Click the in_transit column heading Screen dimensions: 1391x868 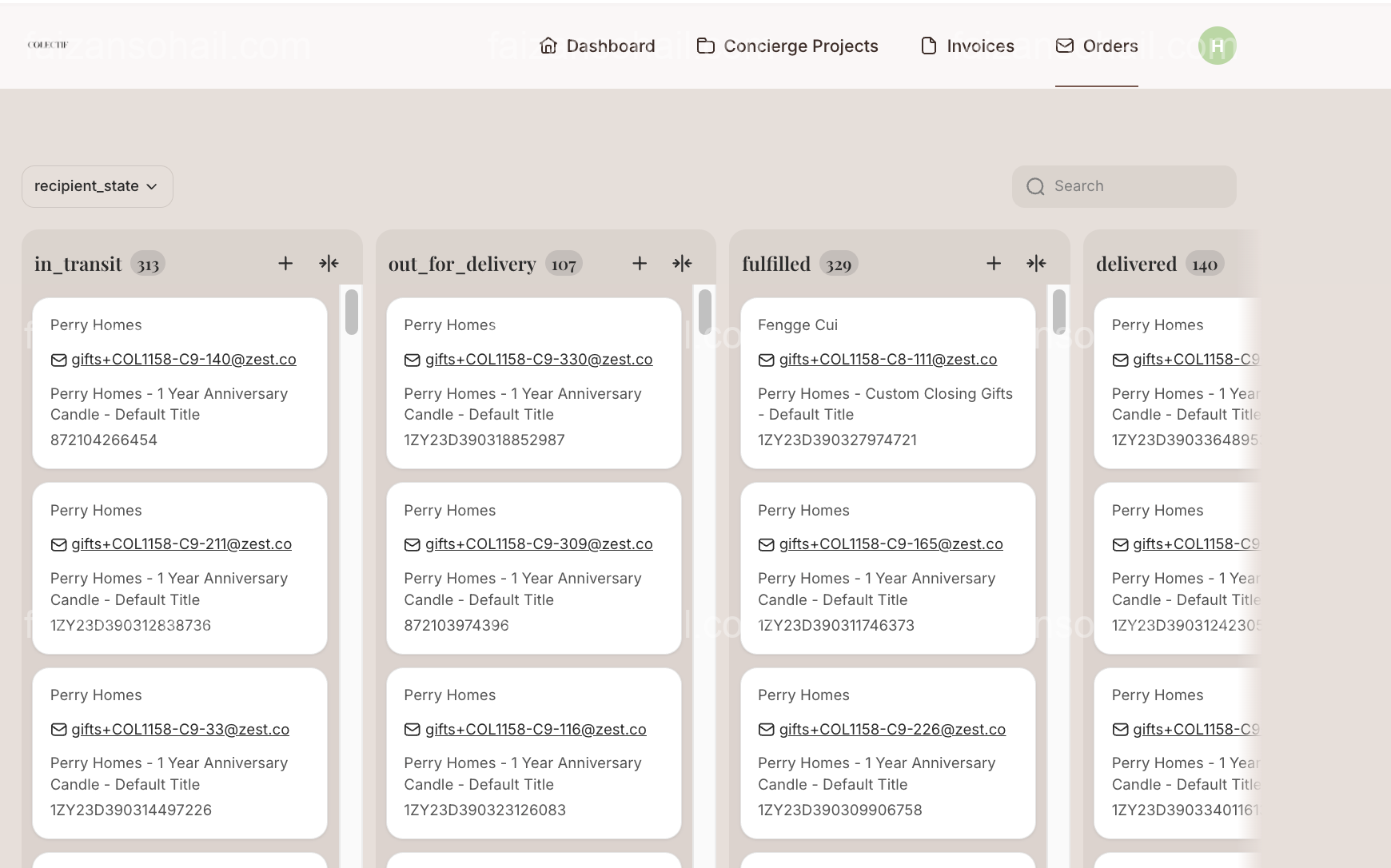pyautogui.click(x=78, y=264)
